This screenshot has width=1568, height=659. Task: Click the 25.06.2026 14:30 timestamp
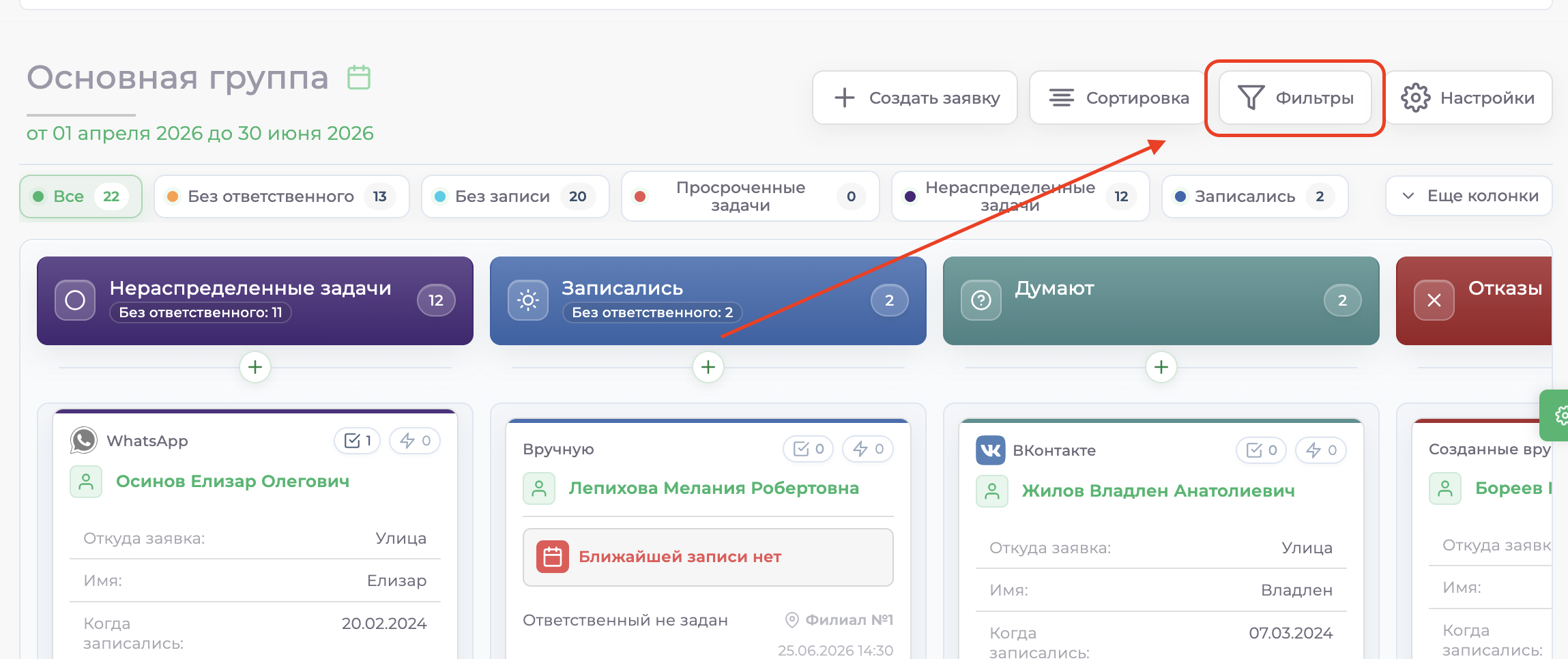point(835,651)
